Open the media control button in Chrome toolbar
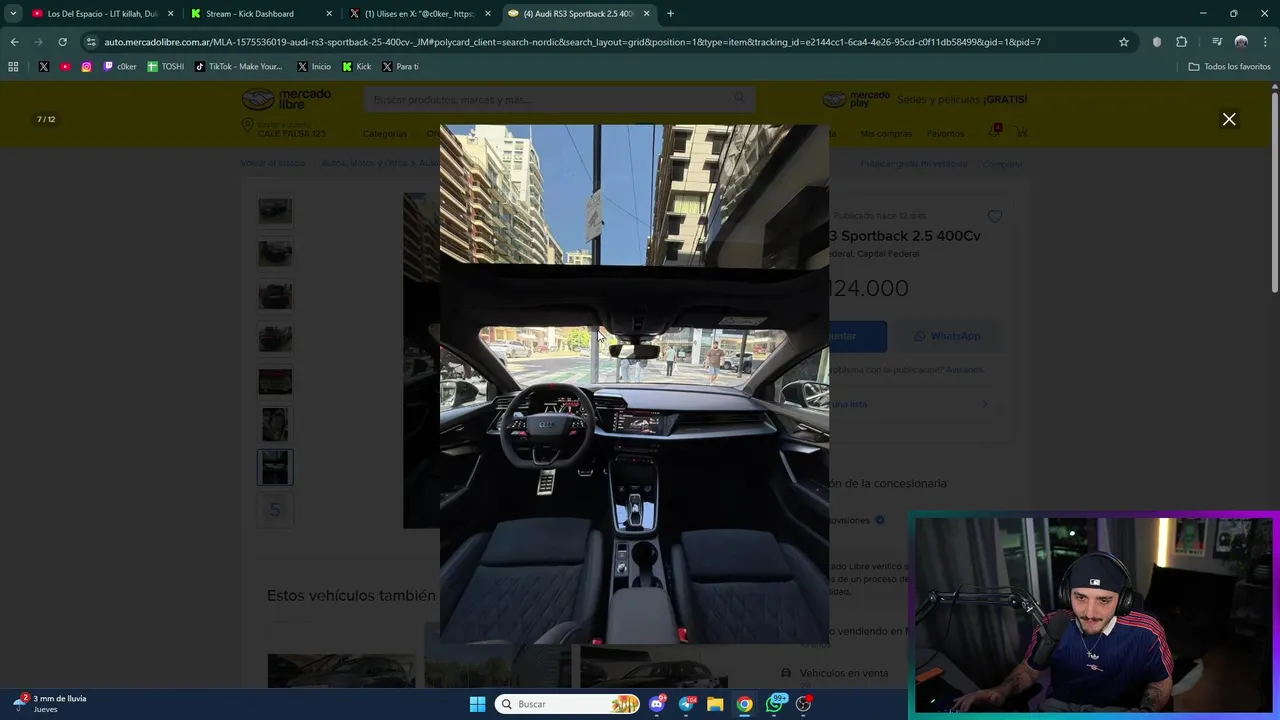Screen dimensions: 1280x720 [1216, 42]
